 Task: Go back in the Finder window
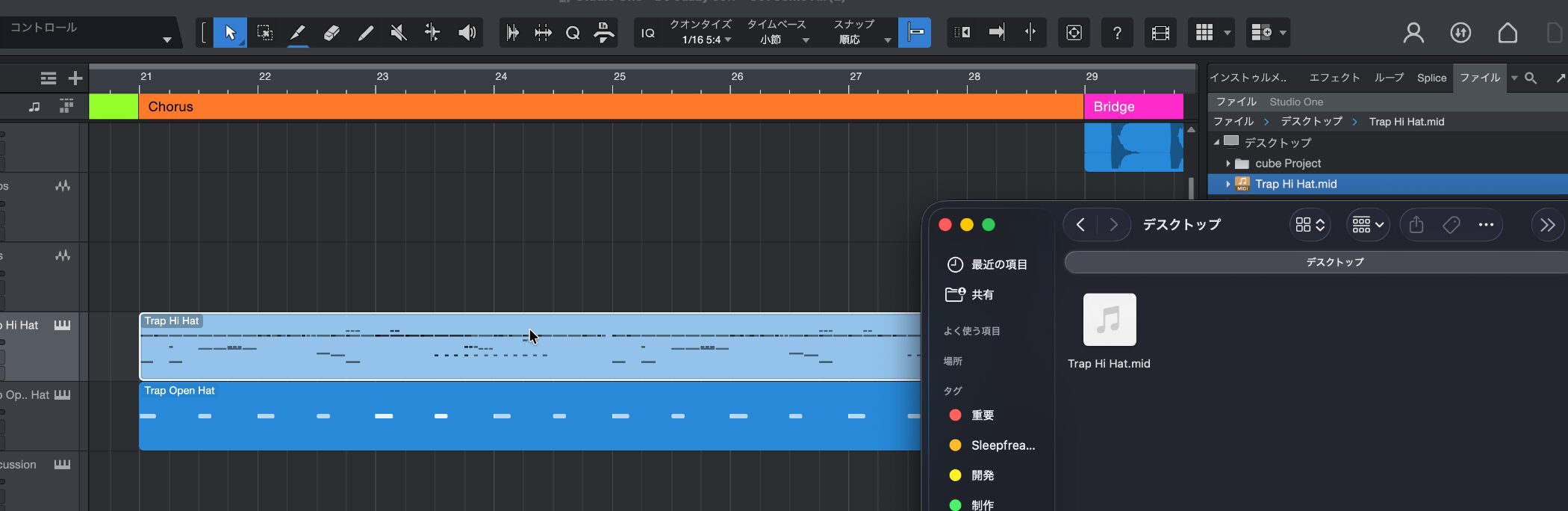pyautogui.click(x=1080, y=225)
